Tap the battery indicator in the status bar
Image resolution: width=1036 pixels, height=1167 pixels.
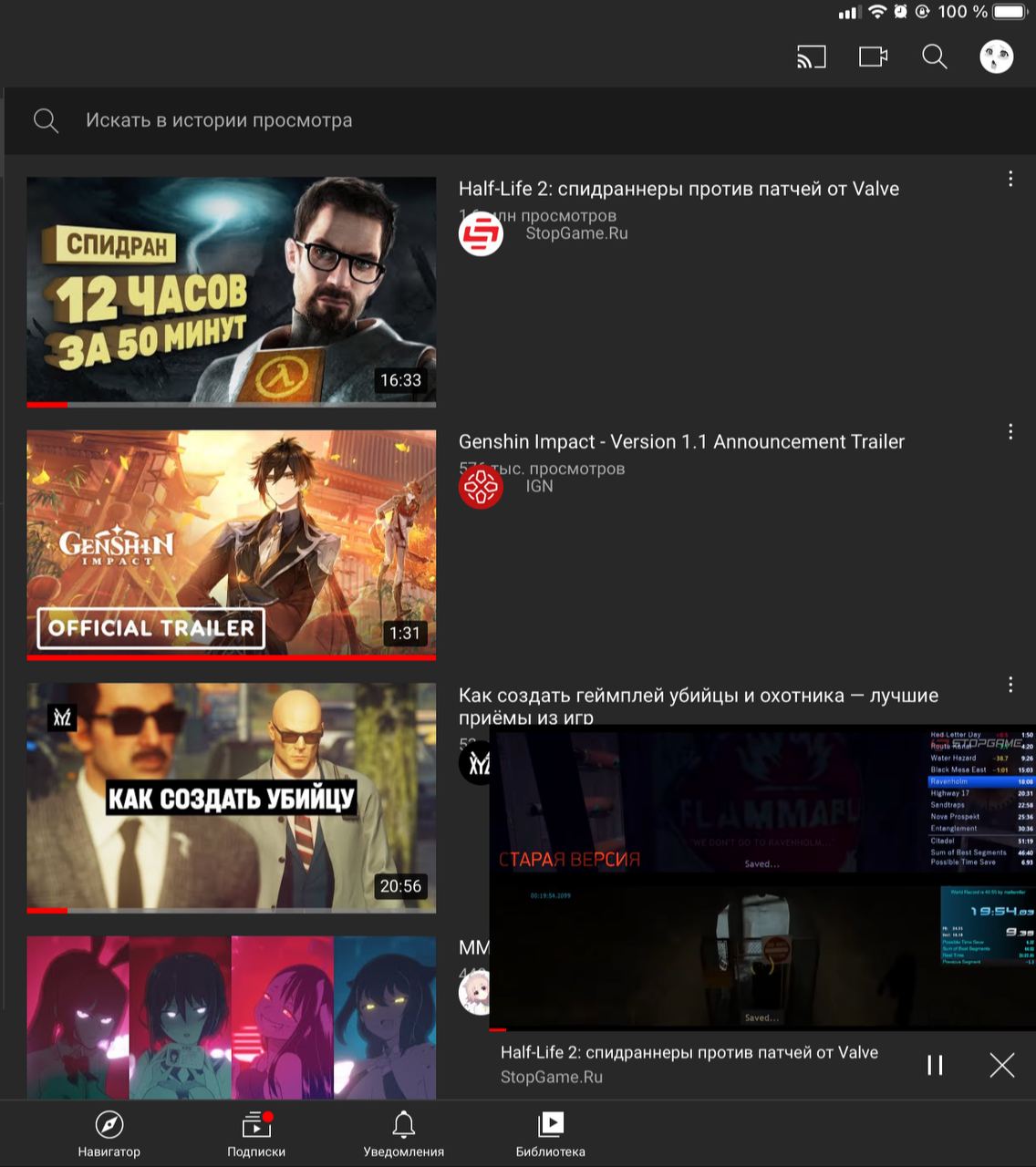(1010, 12)
